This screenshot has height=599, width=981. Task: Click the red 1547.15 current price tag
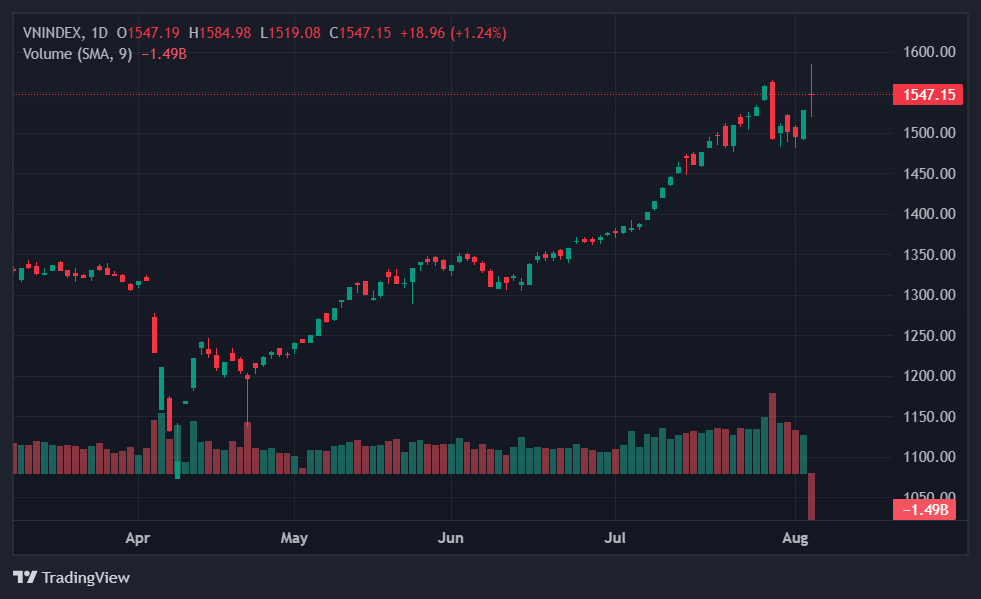click(928, 95)
